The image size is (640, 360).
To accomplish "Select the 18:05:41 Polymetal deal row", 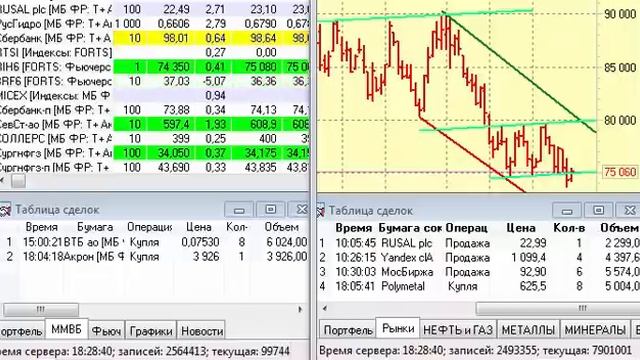I will pos(478,286).
